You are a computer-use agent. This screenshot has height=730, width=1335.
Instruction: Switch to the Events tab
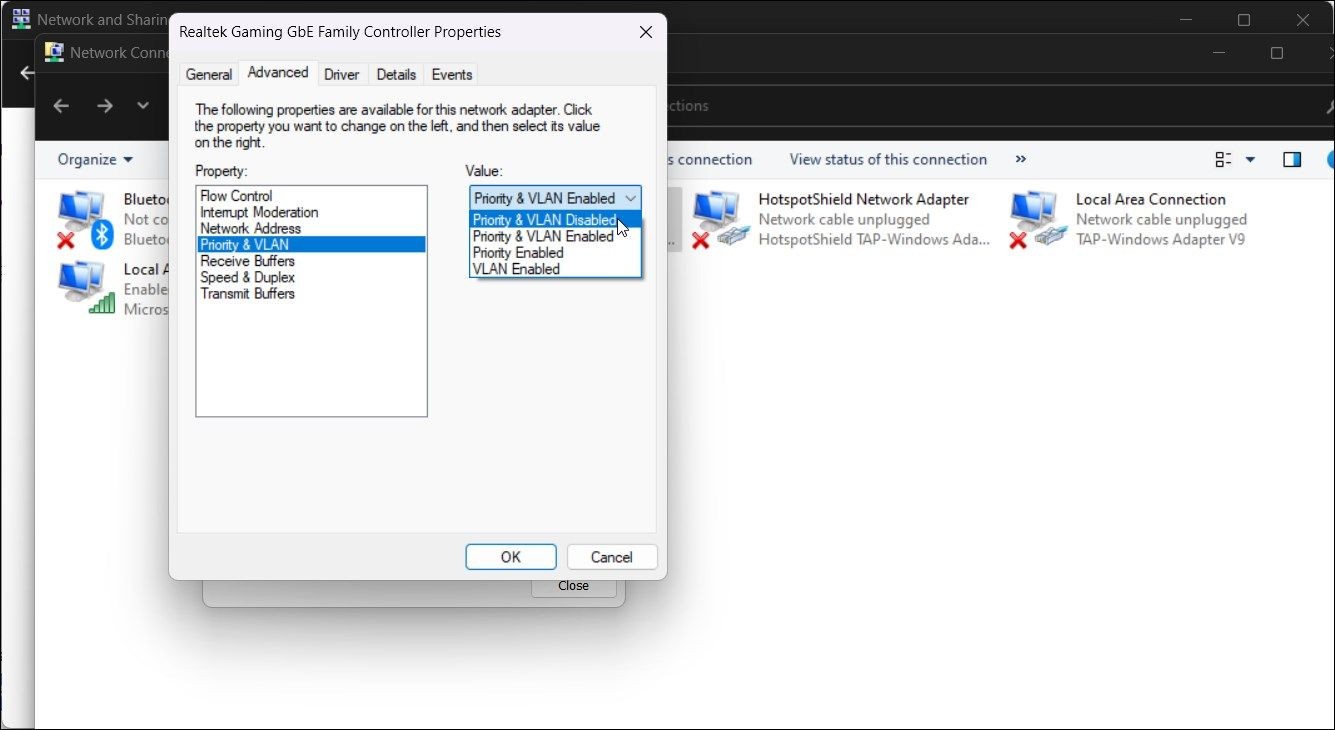click(x=452, y=74)
